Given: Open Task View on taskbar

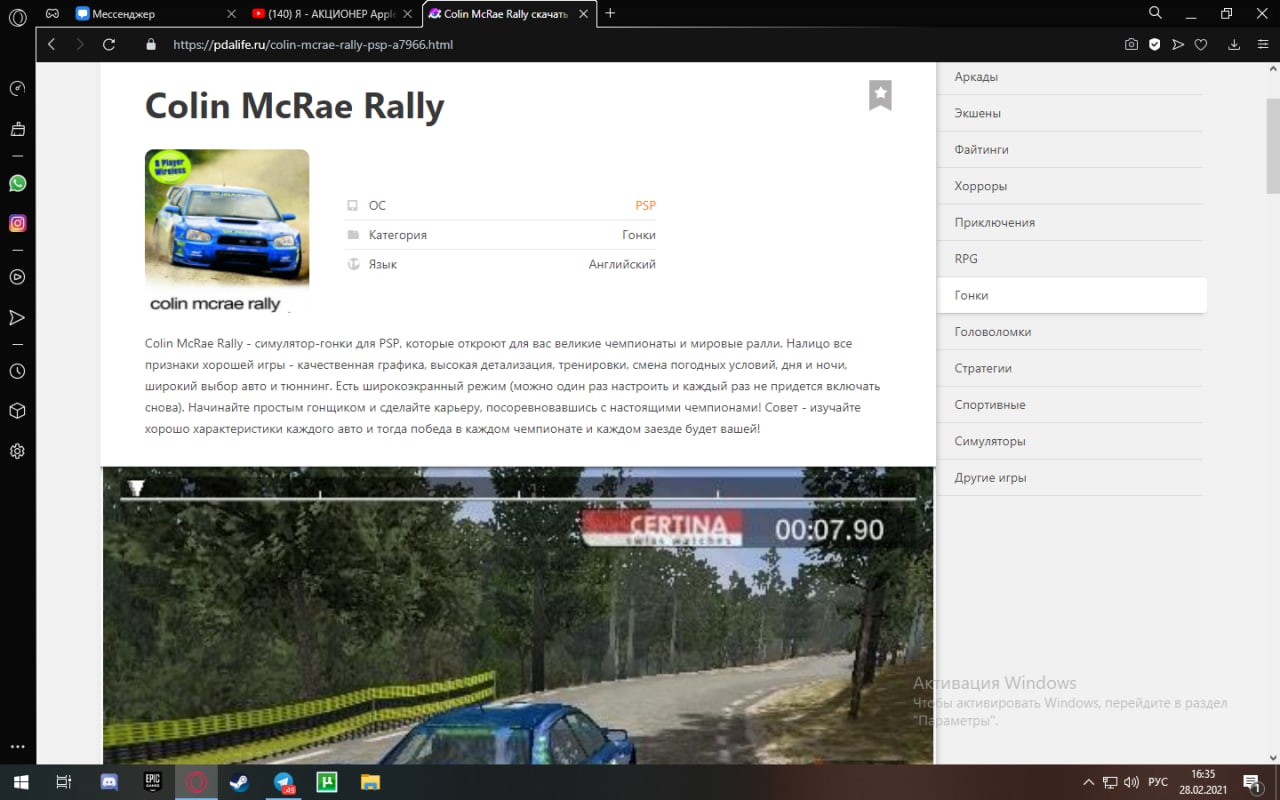Looking at the screenshot, I should (x=63, y=782).
